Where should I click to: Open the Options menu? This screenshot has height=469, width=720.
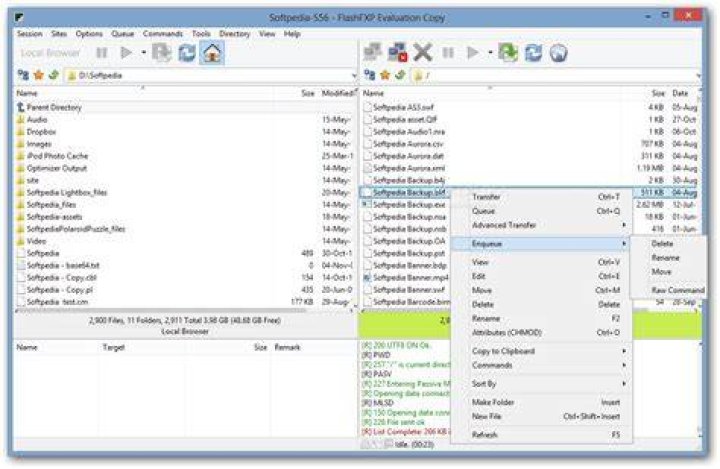click(x=89, y=34)
